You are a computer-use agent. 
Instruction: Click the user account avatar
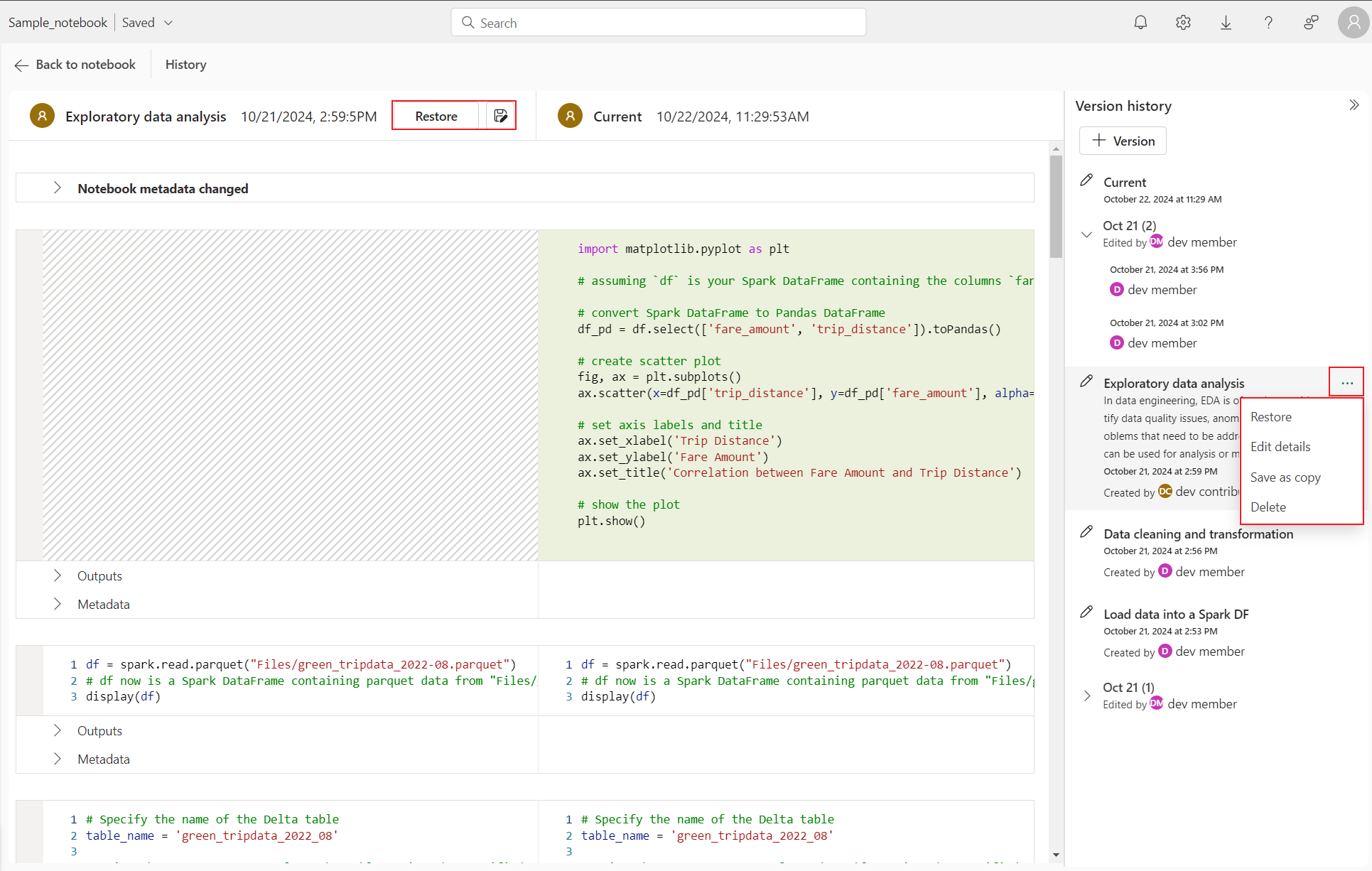point(1353,23)
